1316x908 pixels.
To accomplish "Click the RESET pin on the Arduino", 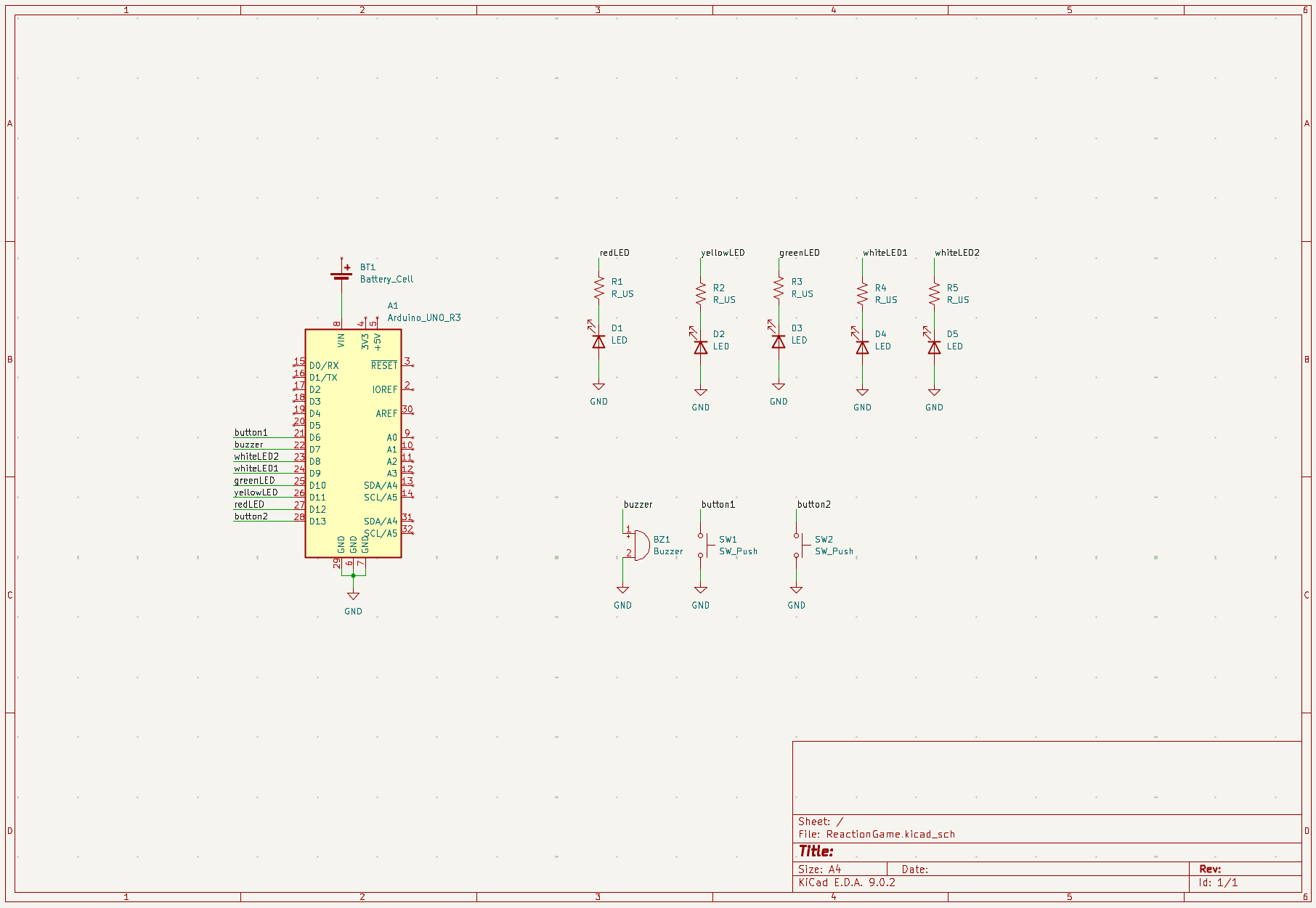I will click(386, 366).
